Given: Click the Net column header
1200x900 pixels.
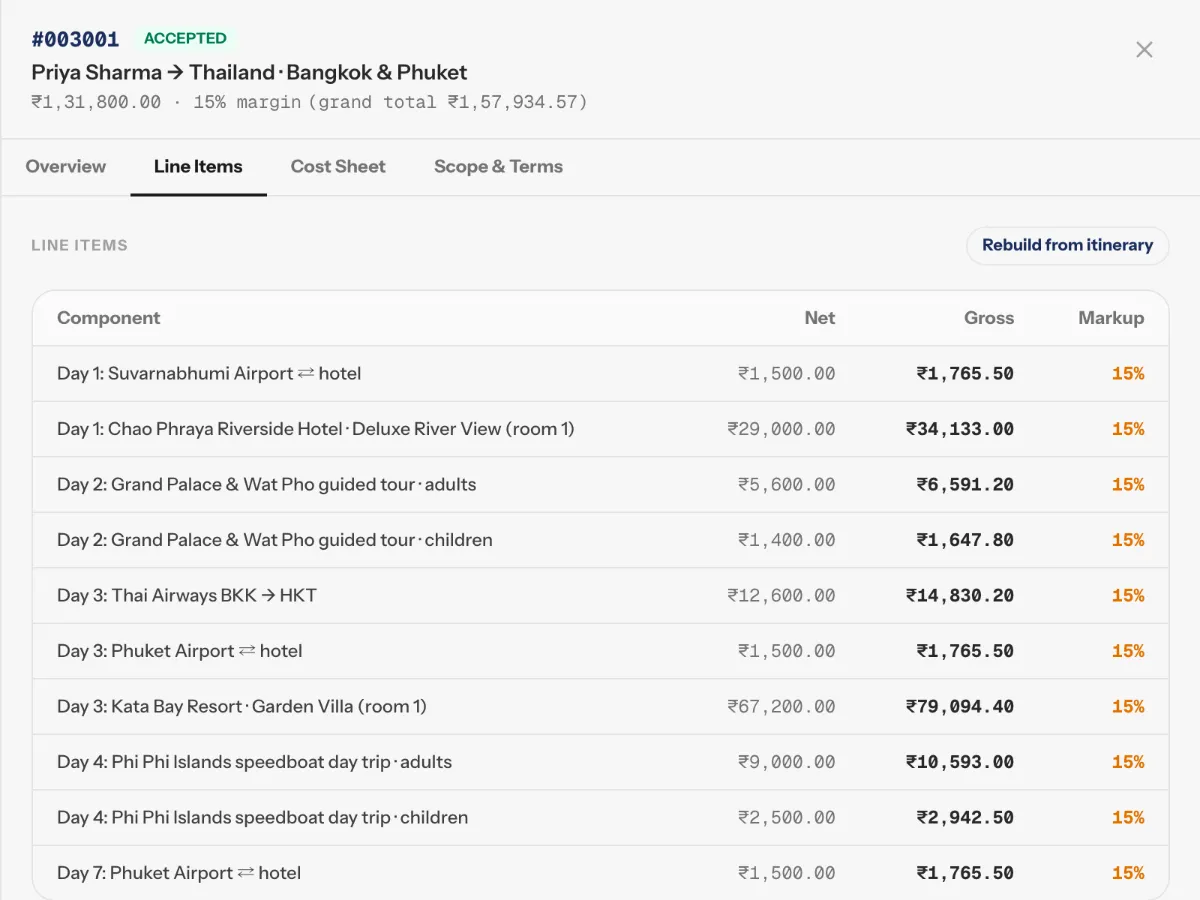Looking at the screenshot, I should click(819, 318).
